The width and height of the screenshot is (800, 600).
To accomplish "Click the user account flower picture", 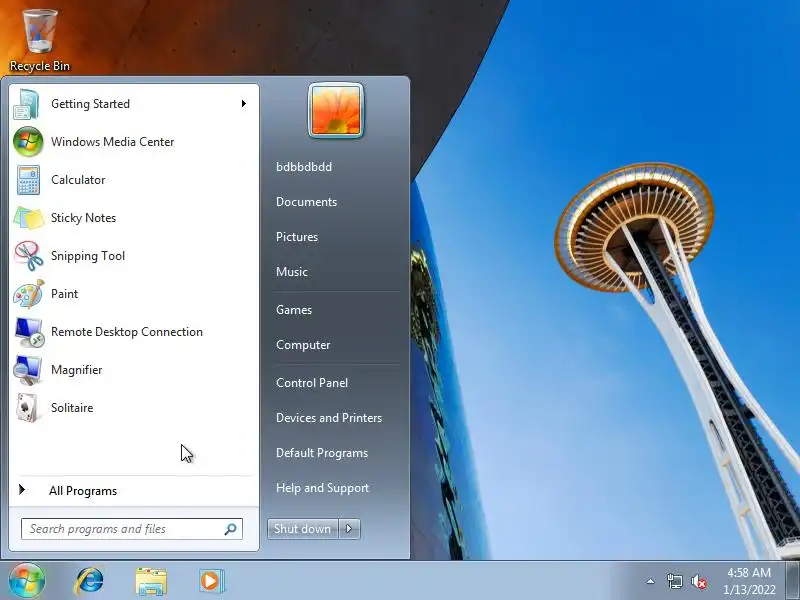I will pyautogui.click(x=336, y=111).
